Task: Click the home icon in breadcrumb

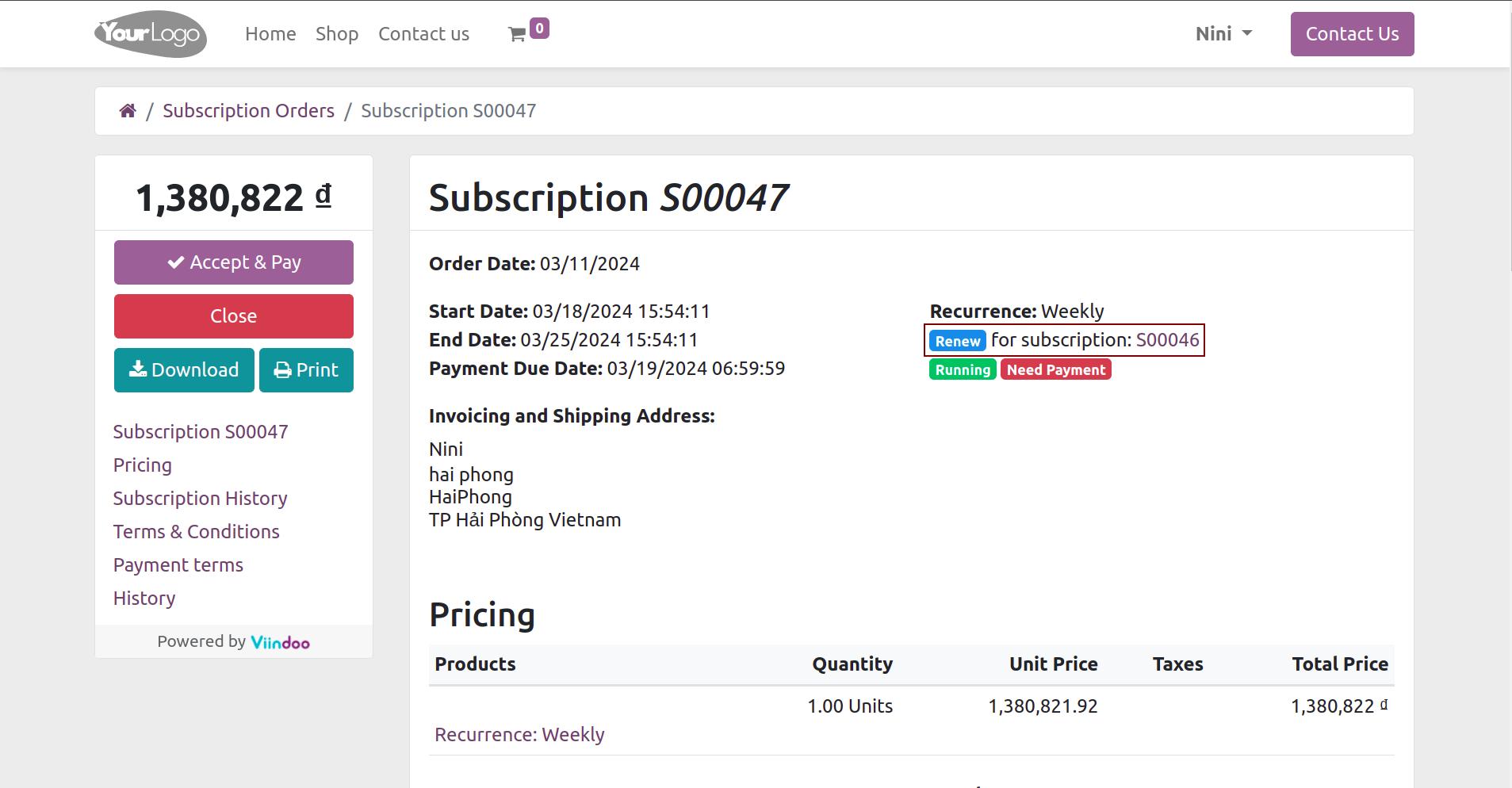Action: 128,111
